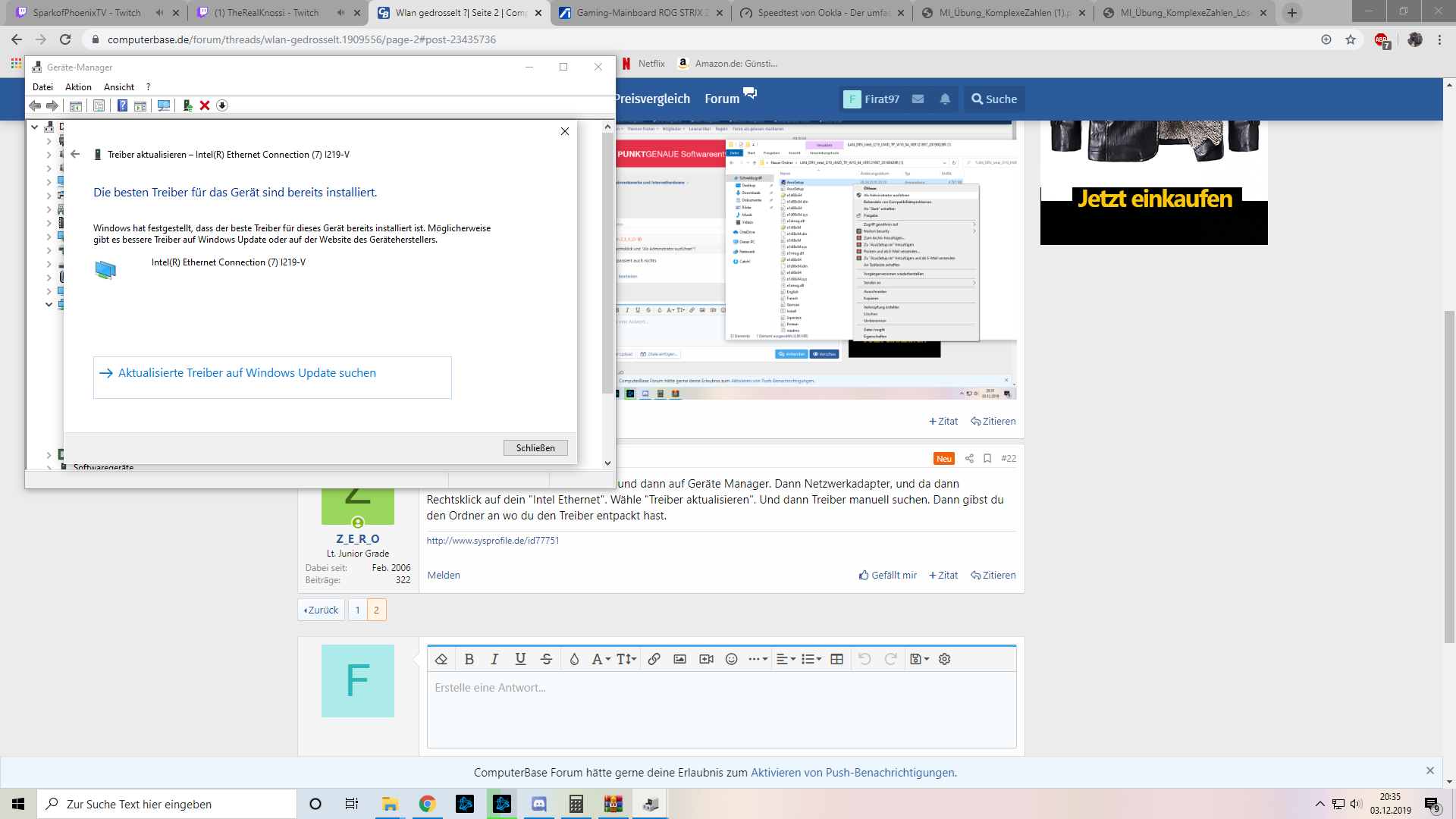
Task: Open the blue help icon in toolbar
Action: (122, 105)
